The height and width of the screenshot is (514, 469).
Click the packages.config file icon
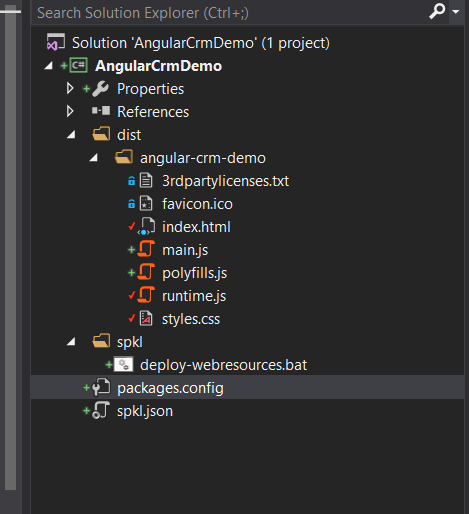click(x=101, y=387)
